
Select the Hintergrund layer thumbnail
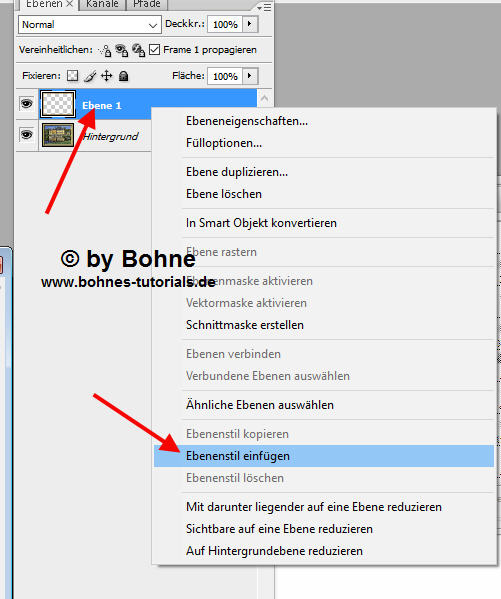tap(58, 135)
